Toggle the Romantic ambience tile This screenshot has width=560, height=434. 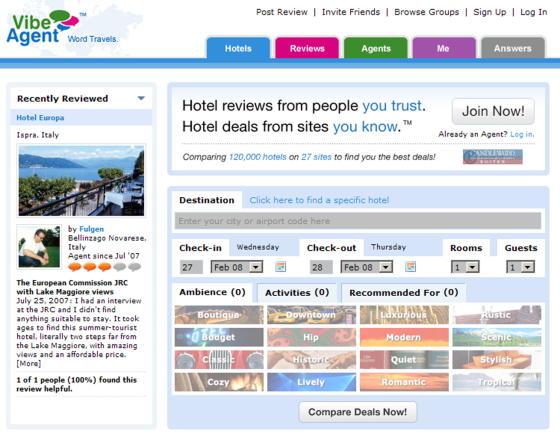click(x=404, y=382)
